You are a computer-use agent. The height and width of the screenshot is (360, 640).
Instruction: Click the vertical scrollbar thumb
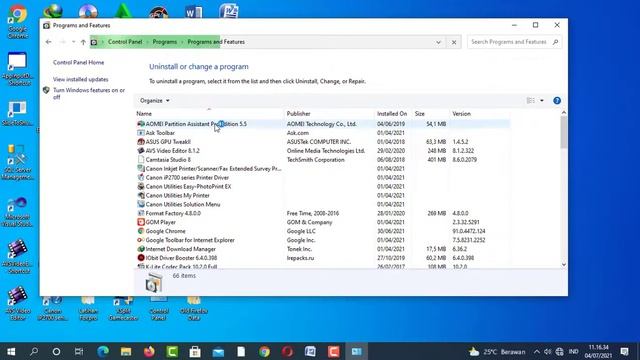pyautogui.click(x=564, y=132)
